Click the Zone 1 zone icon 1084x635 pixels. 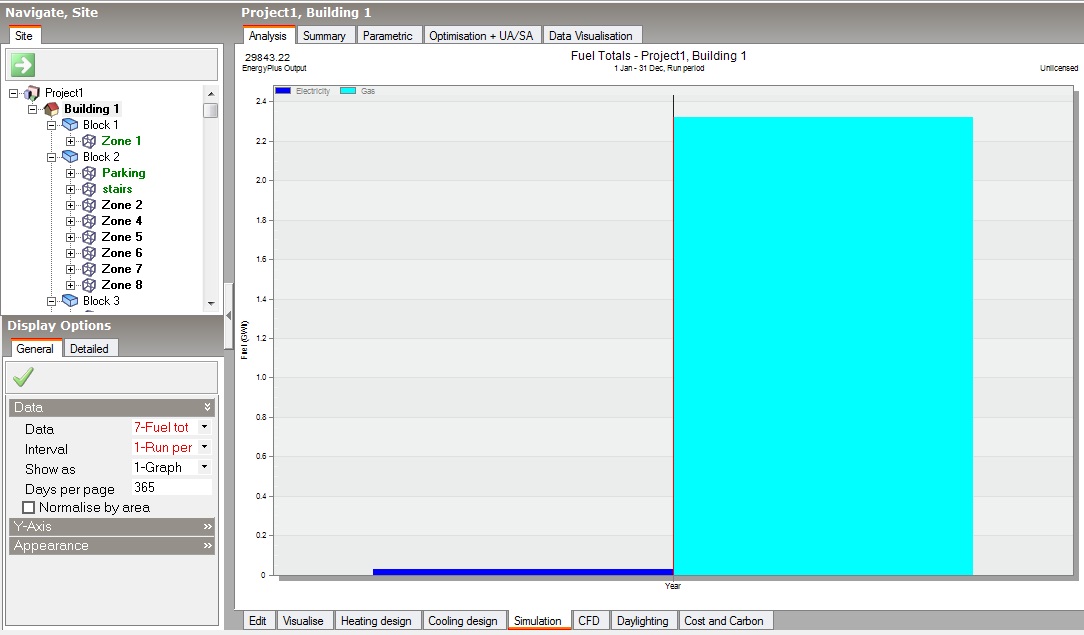89,141
